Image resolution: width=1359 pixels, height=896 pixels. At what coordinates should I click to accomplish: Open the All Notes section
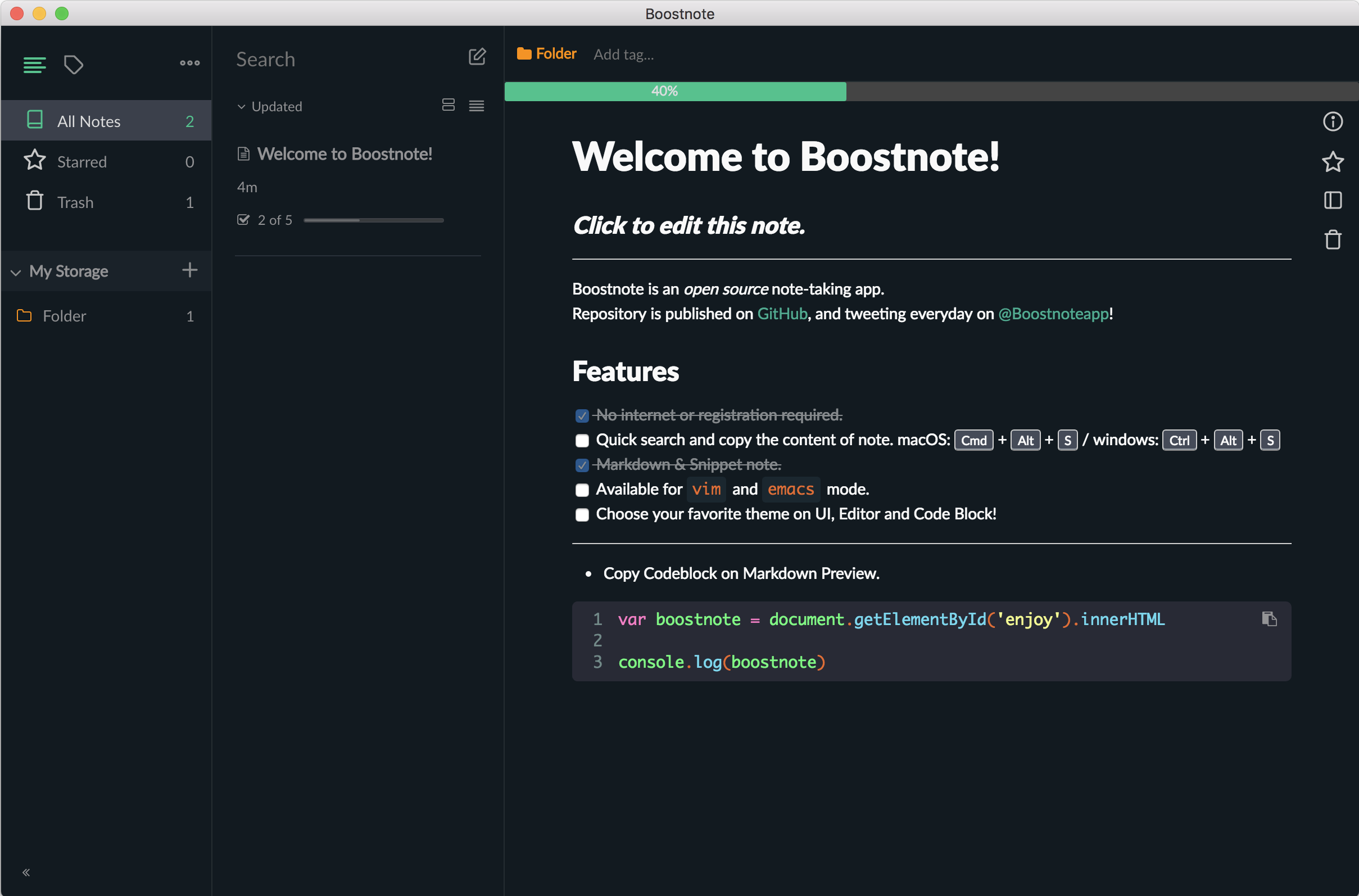[89, 120]
